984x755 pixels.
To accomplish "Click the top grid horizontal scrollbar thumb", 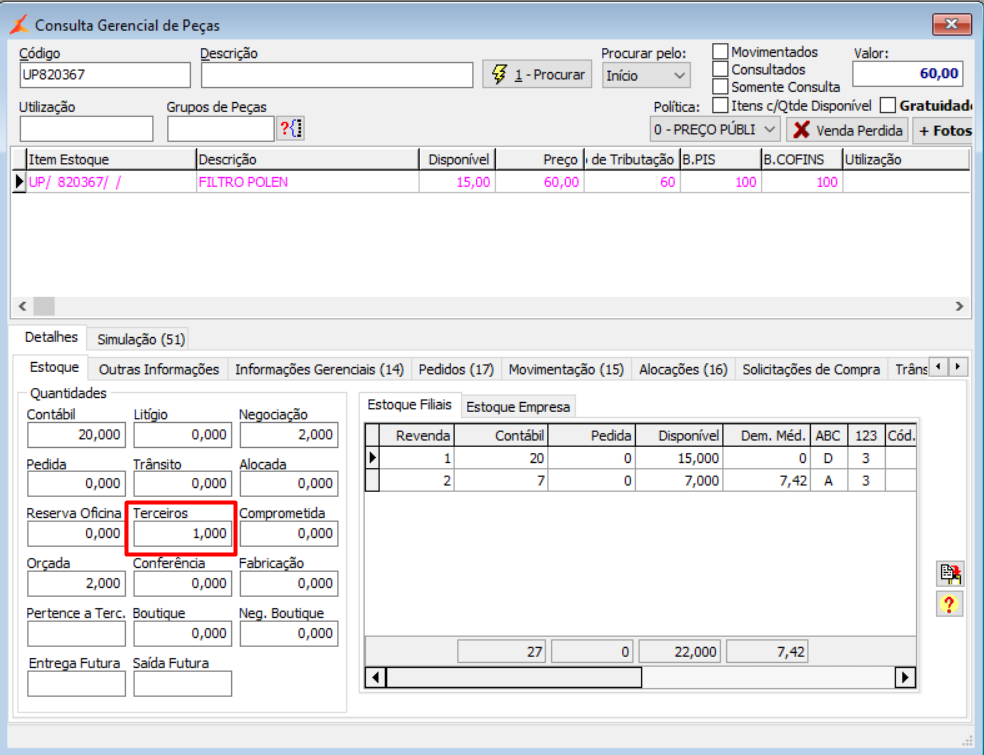I will 44,306.
